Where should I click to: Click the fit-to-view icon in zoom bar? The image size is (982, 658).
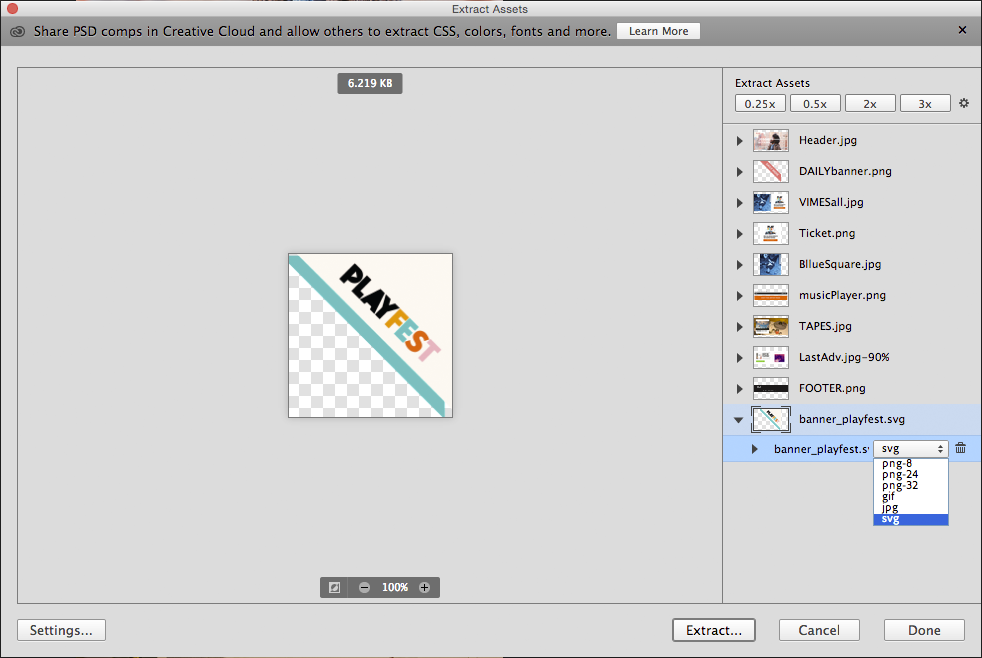[x=334, y=587]
